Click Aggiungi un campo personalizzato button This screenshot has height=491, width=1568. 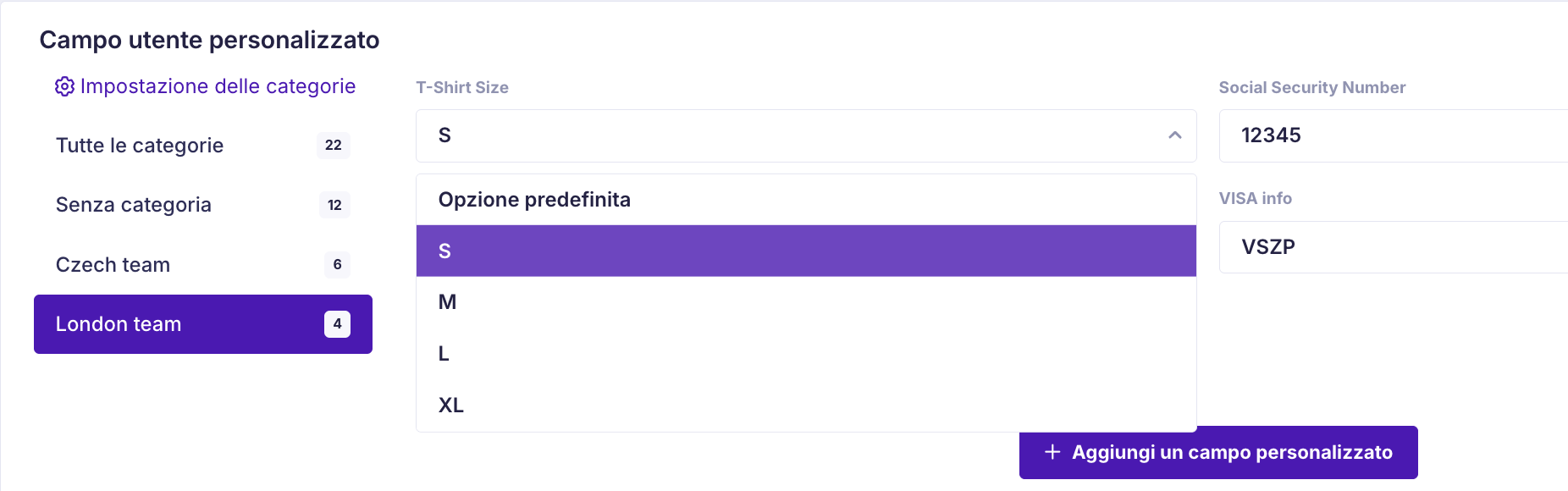tap(1218, 452)
